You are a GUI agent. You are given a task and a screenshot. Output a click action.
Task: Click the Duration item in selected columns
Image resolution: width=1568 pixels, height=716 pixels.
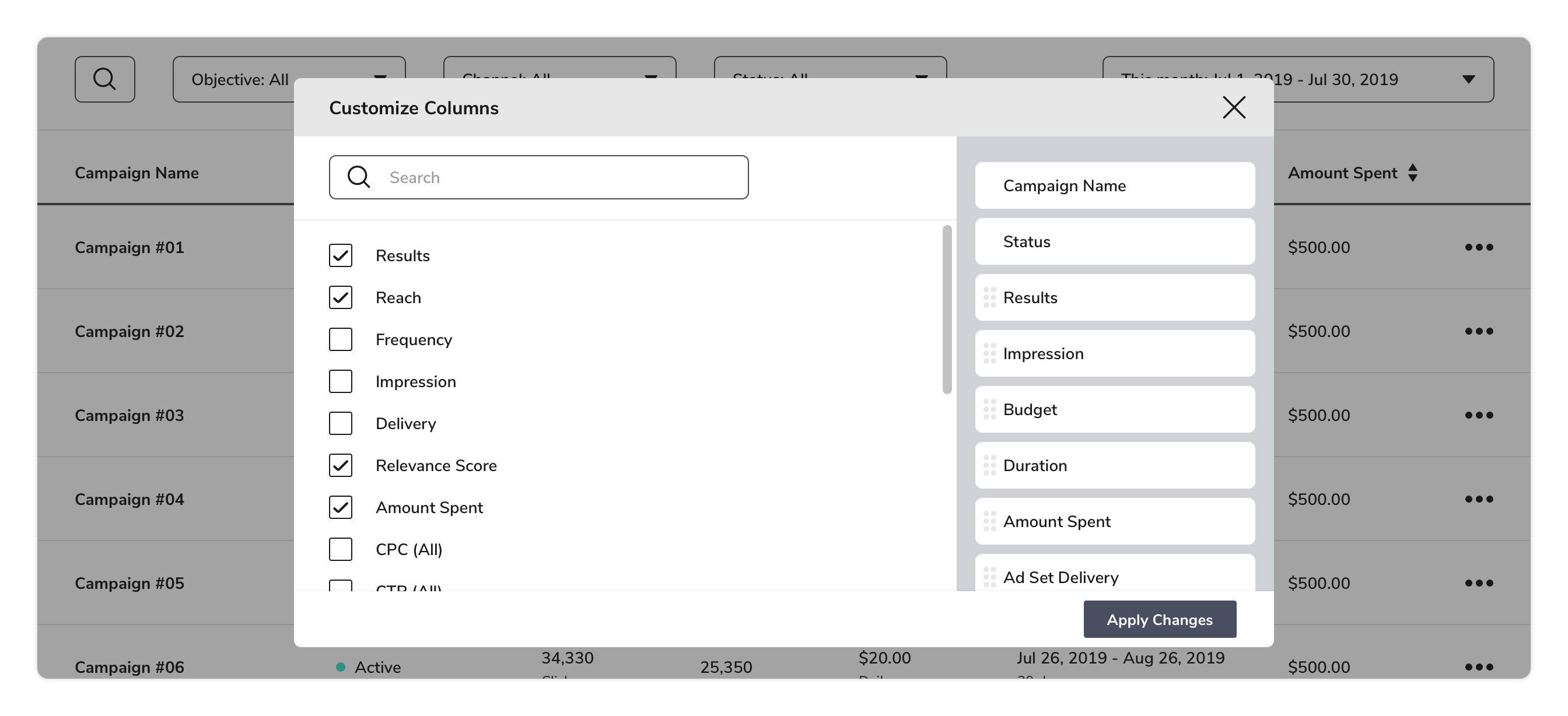coord(1115,465)
